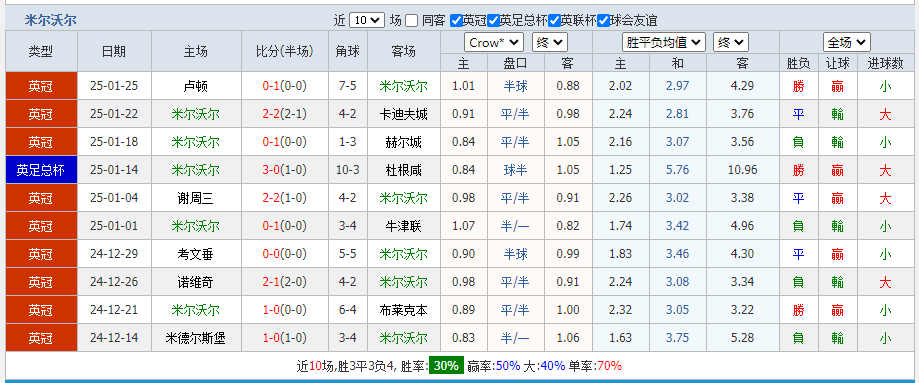Uncheck the 英足总杯 filter checkbox
Viewport: 919px width, 383px height.
click(x=493, y=21)
